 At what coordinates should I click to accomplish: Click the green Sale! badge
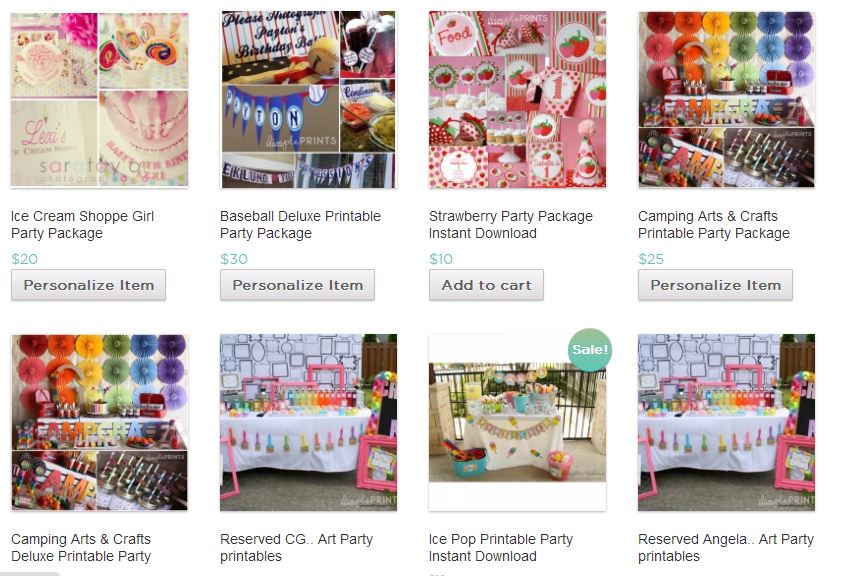click(x=590, y=350)
